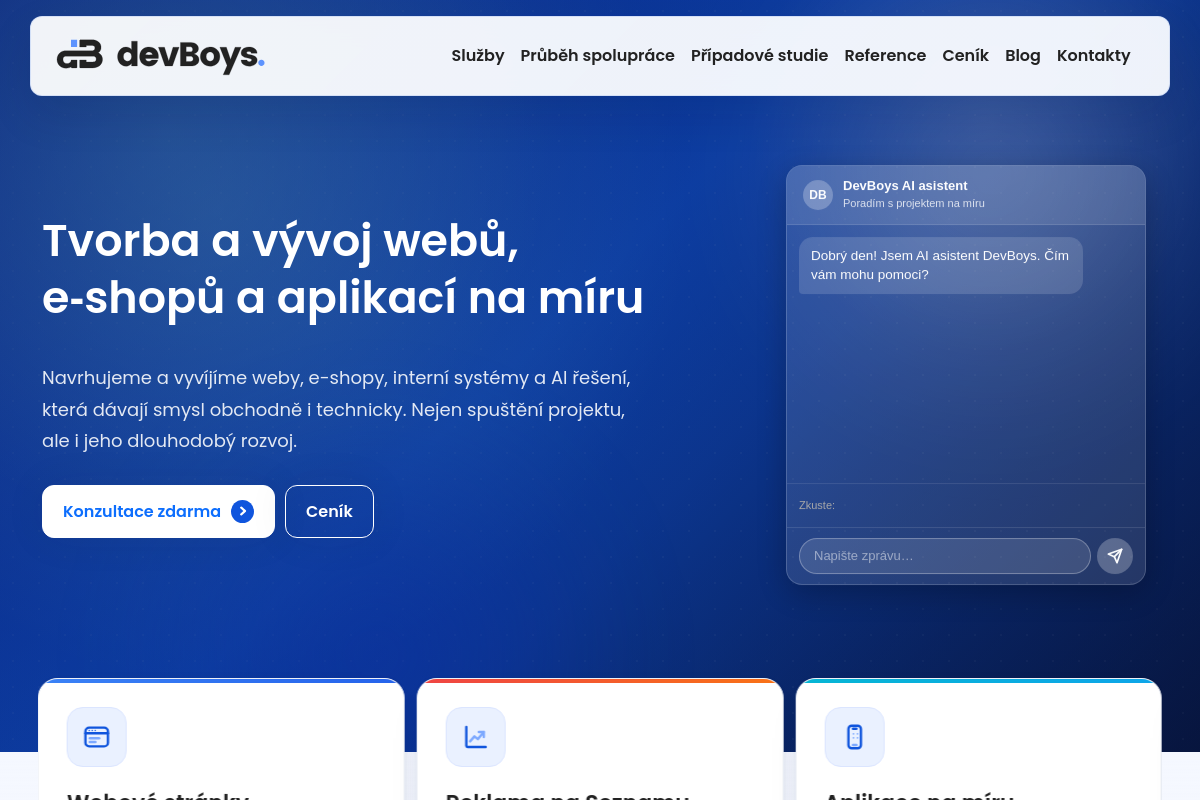
Task: Navigate to Reference
Action: (885, 56)
